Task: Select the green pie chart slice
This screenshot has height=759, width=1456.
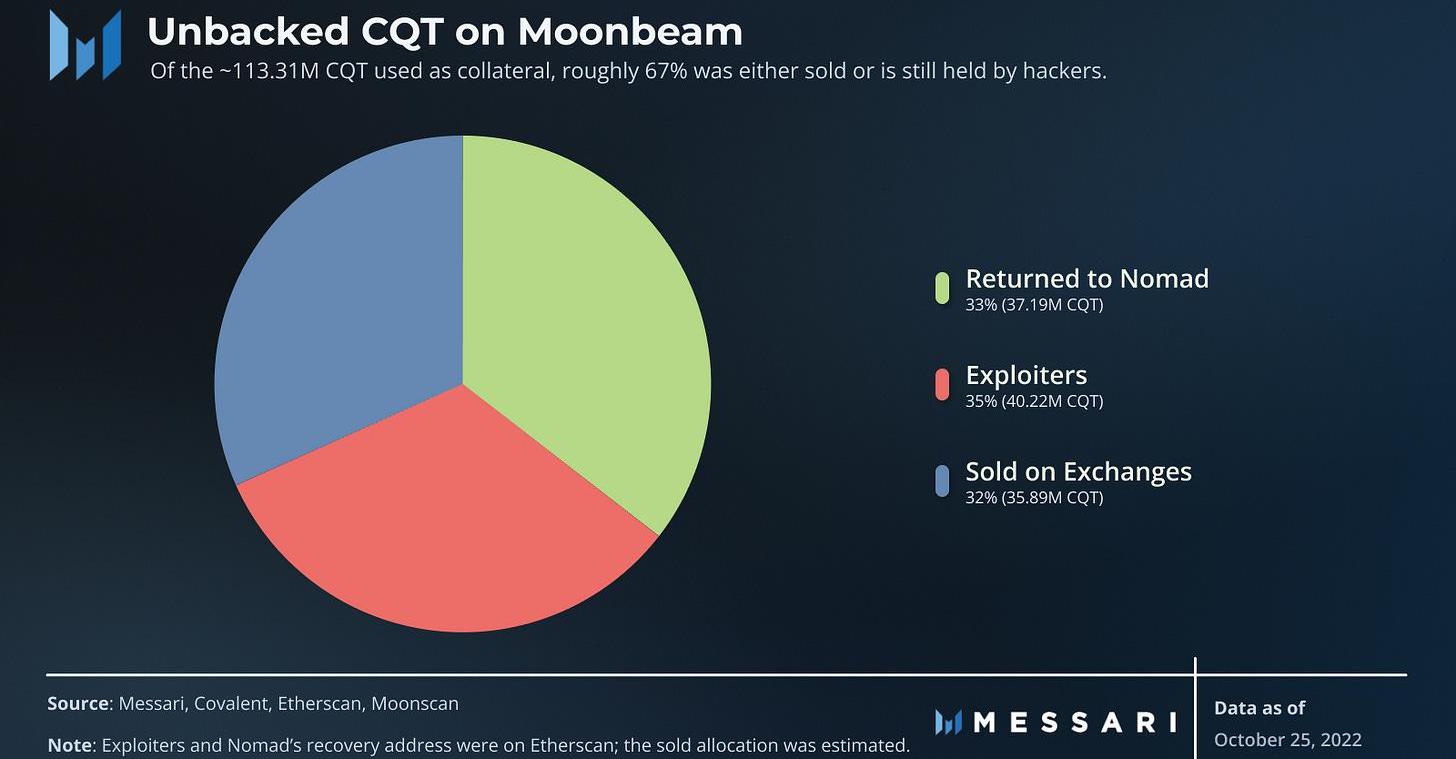Action: tap(580, 320)
